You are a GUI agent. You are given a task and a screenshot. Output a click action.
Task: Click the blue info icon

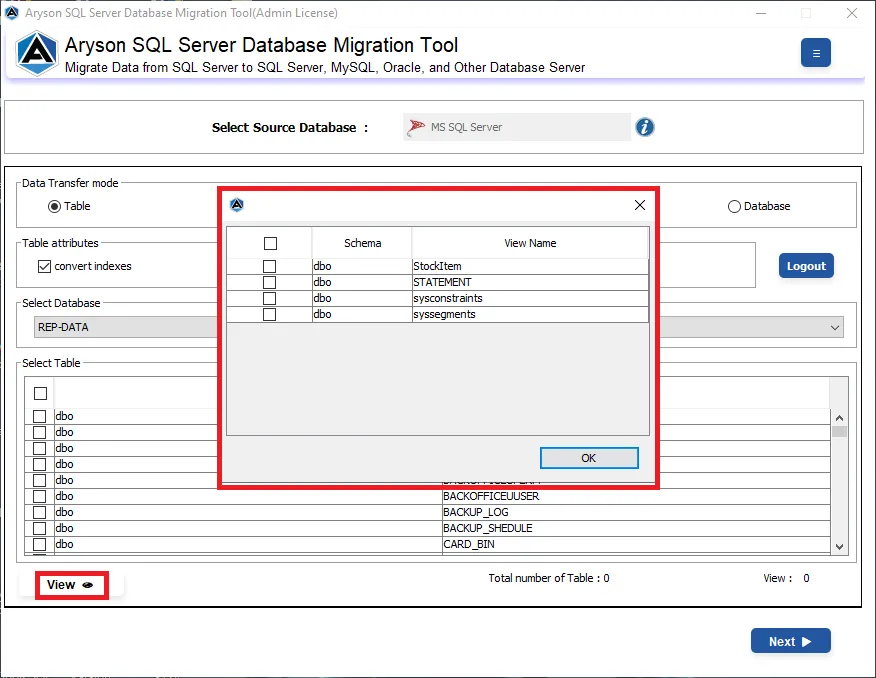pyautogui.click(x=644, y=127)
